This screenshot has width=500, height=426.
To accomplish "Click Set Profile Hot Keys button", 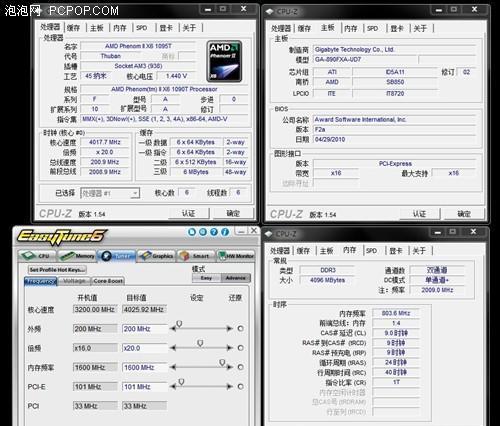I will coord(57,270).
